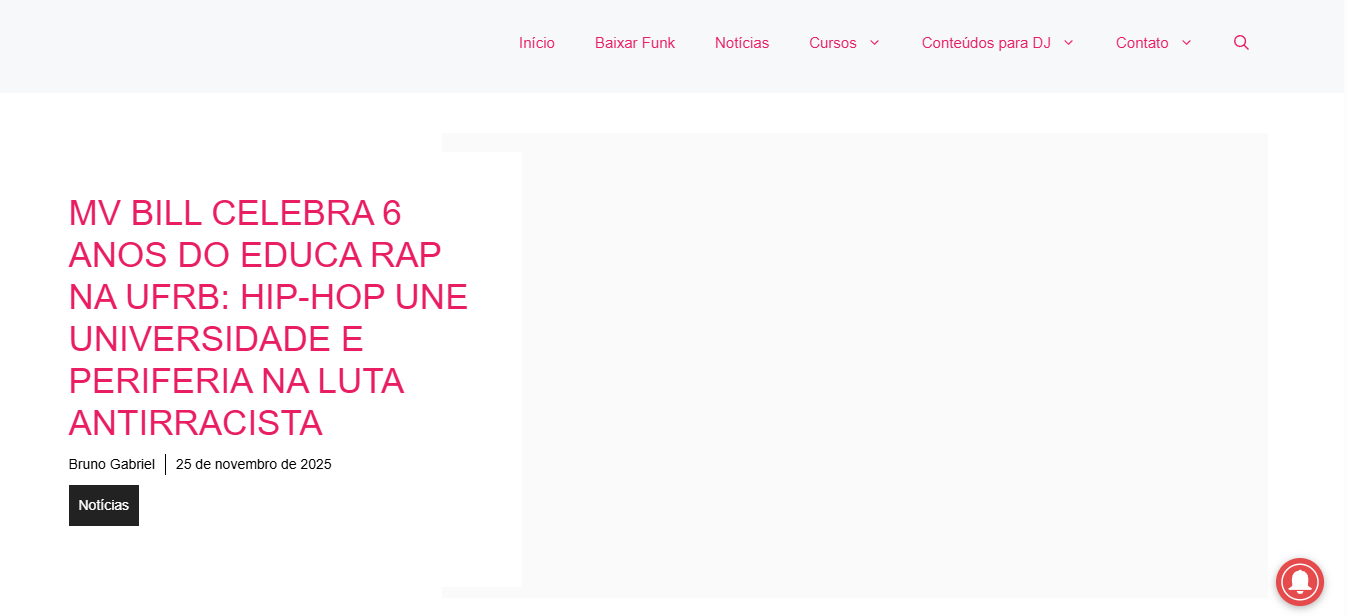The image size is (1346, 616).
Task: Click headline line 'MV BILL CELEBRA 6'
Action: click(235, 213)
